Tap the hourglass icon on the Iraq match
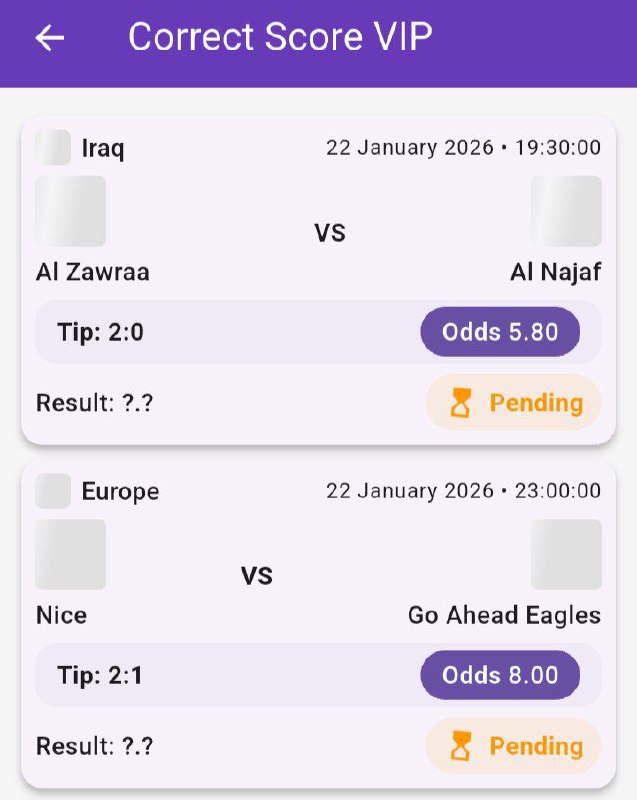637x800 pixels. click(x=462, y=403)
